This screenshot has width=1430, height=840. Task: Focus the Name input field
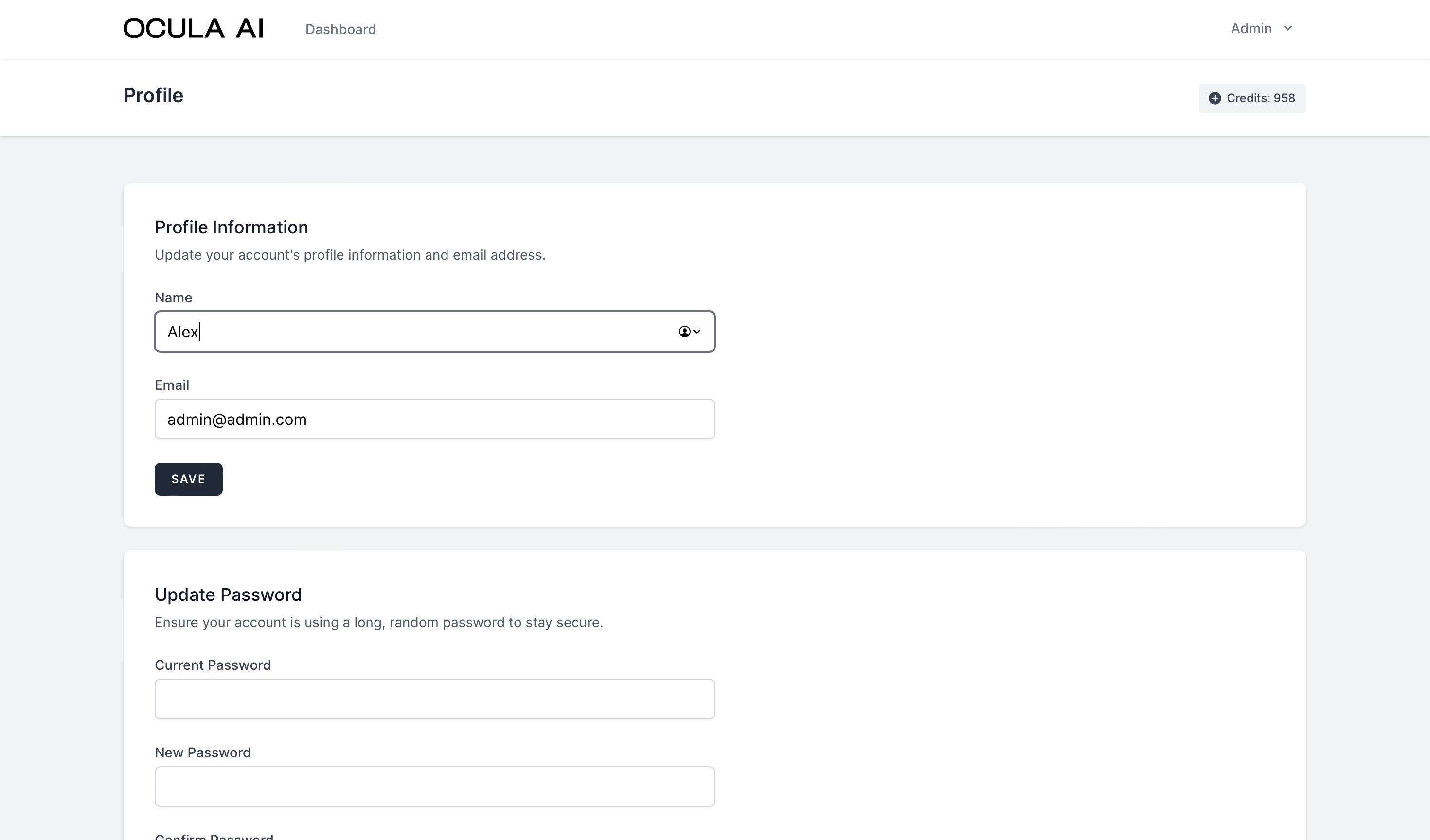[435, 332]
